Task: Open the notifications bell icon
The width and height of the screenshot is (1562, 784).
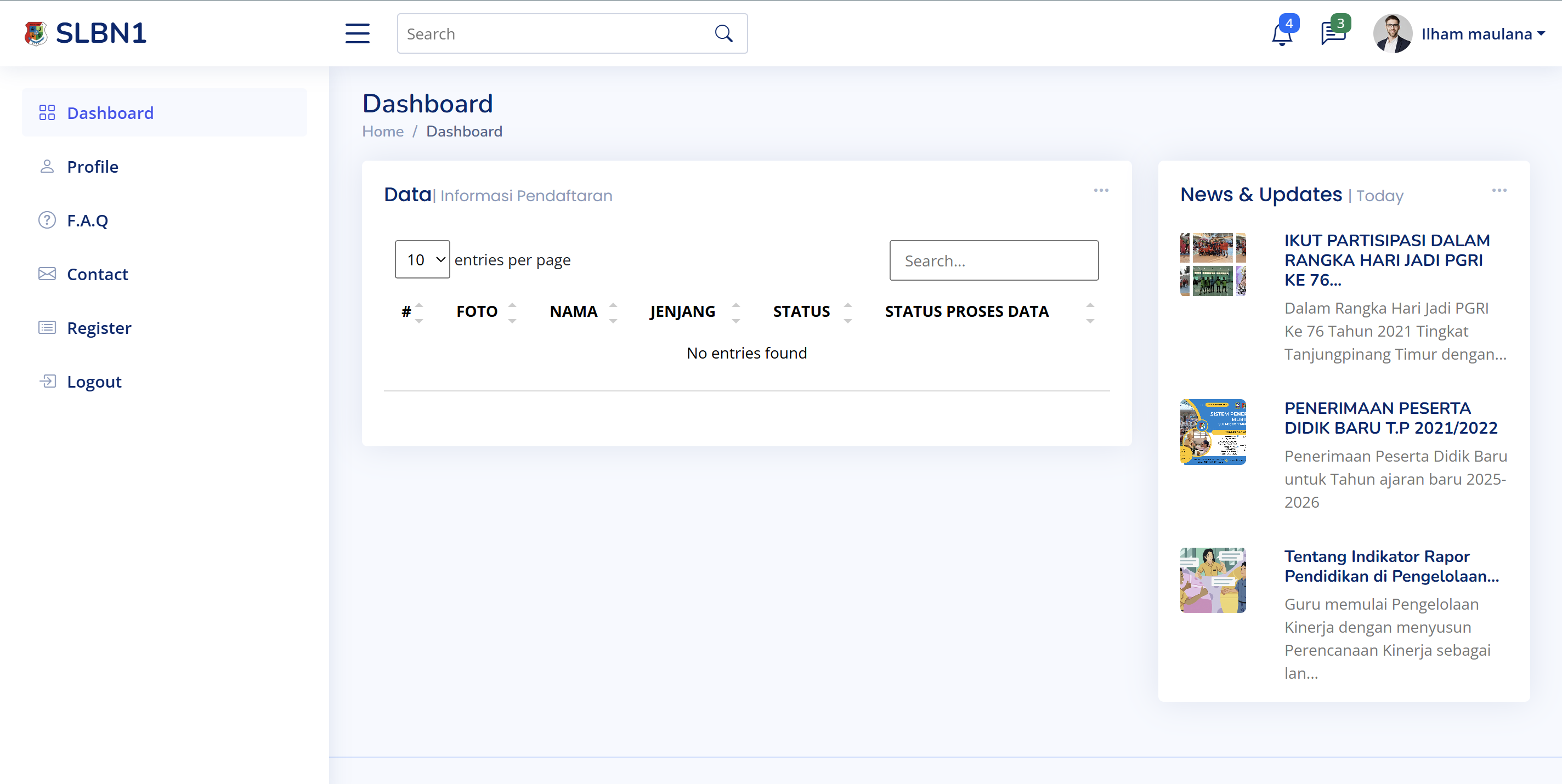Action: click(1281, 35)
